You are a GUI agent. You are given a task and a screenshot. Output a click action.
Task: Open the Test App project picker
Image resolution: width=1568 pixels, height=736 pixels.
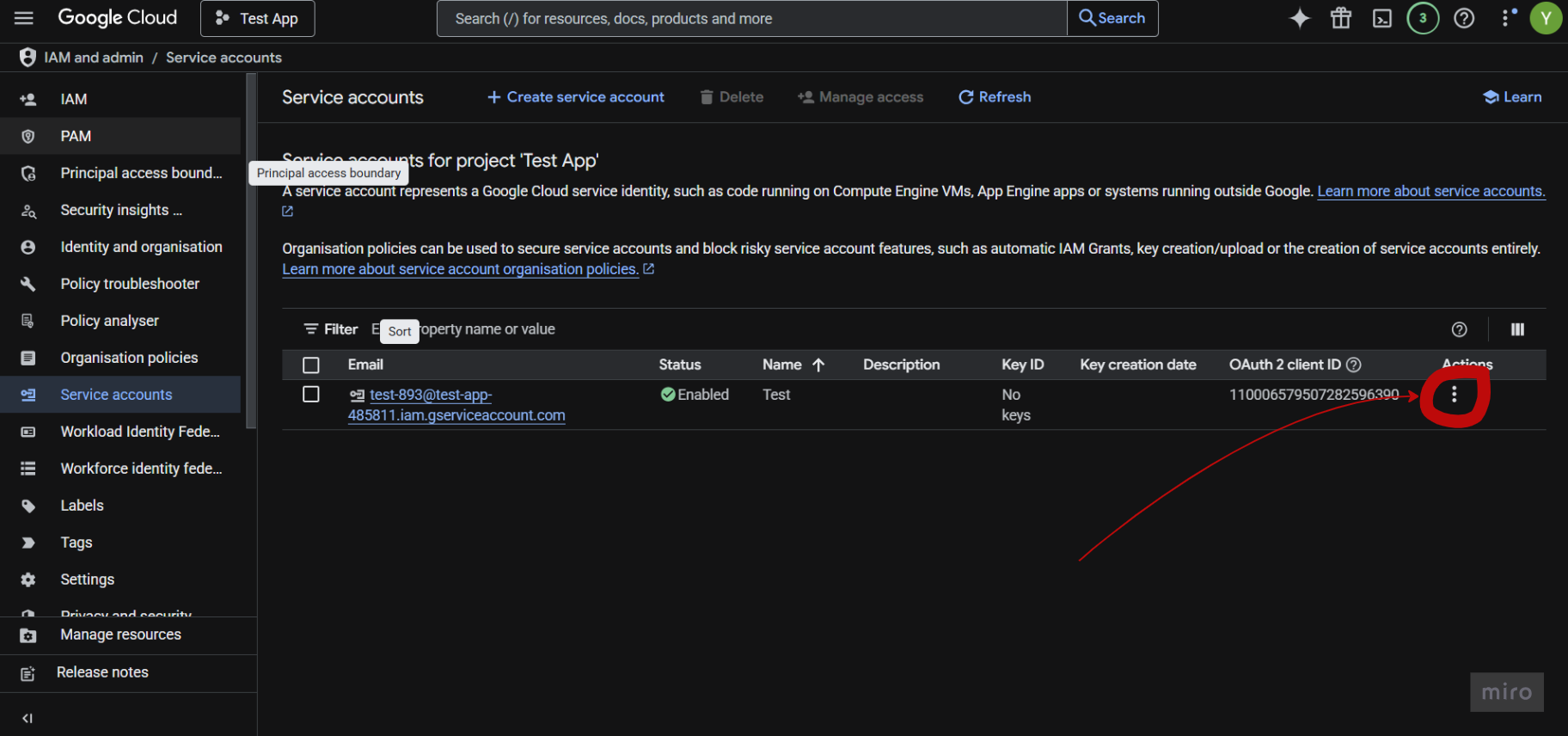click(257, 18)
